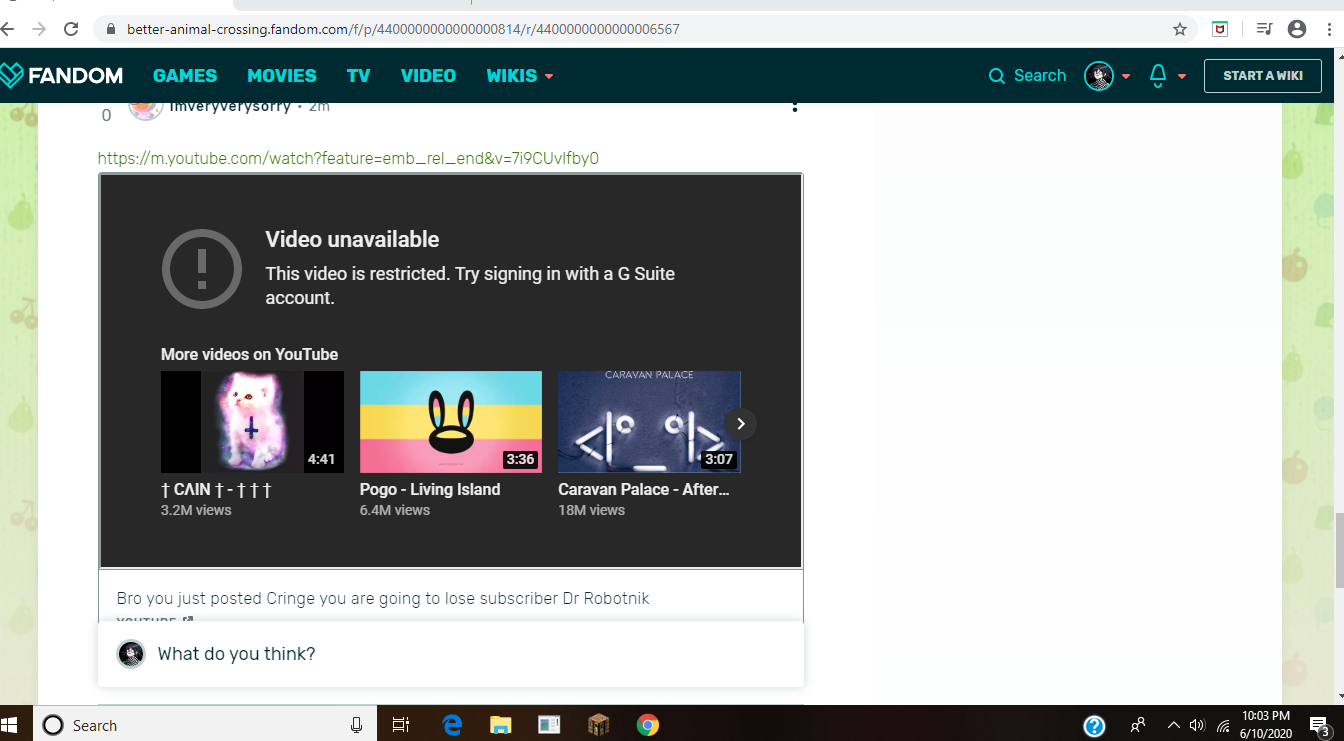Click the padlock site info icon
Viewport: 1344px width, 741px height.
[x=110, y=29]
